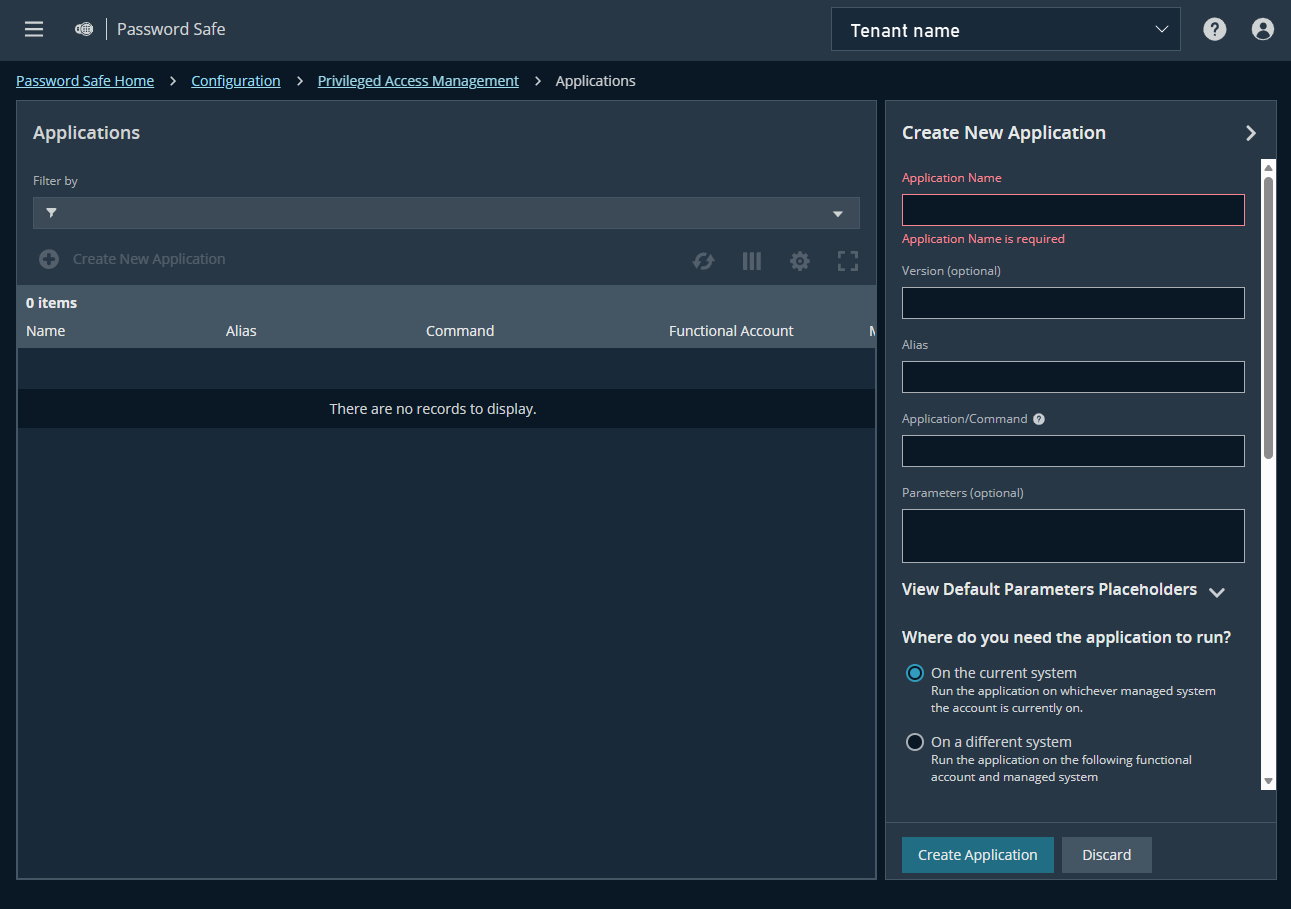Click the BeyondTrust globe logo
This screenshot has height=909, width=1291.
click(x=84, y=29)
